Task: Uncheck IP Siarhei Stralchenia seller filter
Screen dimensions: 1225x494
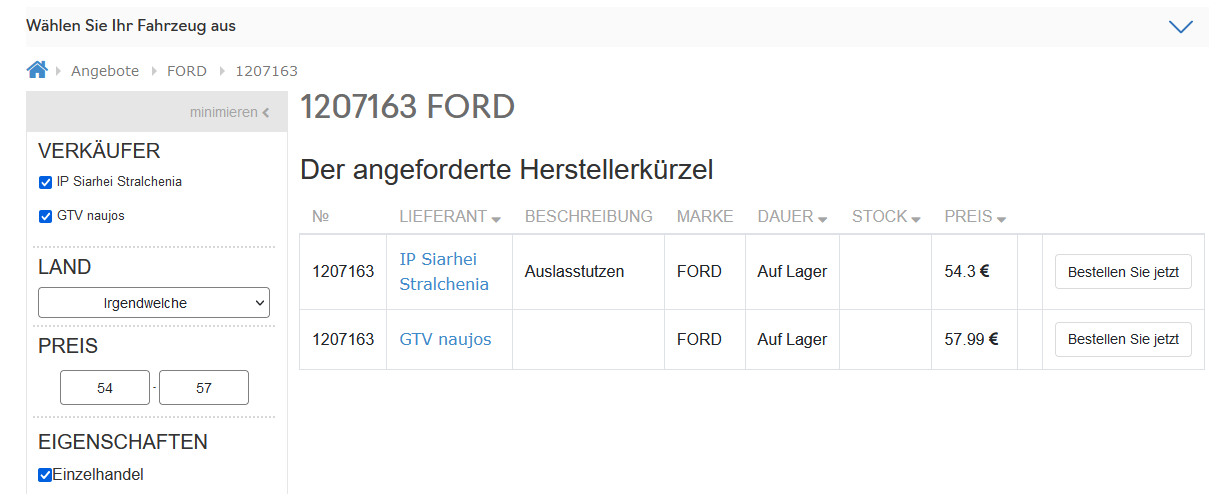Action: click(45, 182)
